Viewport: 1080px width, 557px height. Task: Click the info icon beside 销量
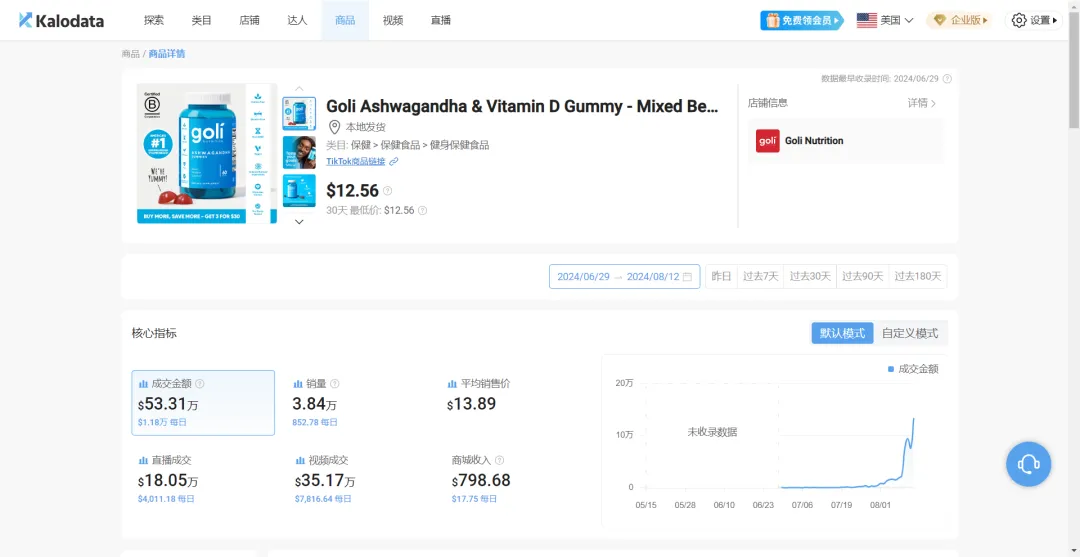(x=335, y=384)
